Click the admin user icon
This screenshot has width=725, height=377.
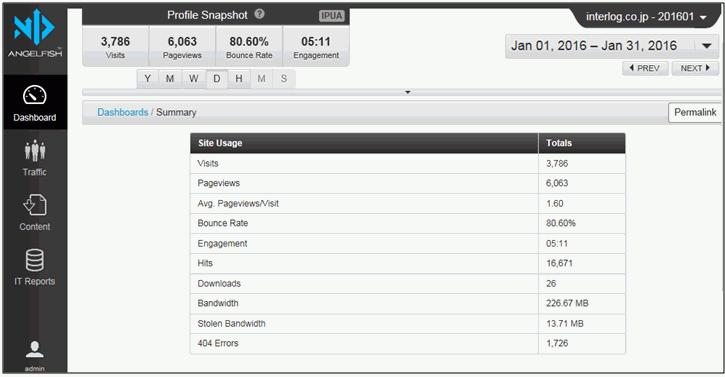[35, 349]
